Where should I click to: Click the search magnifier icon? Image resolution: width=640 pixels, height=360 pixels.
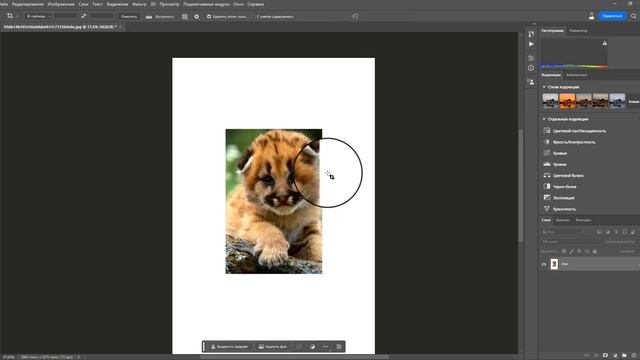pos(633,16)
